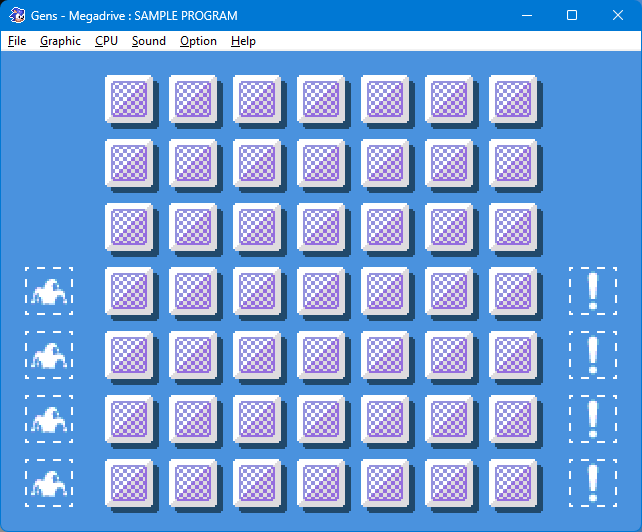Screen dimensions: 642x532
Task: Click the third tile in the top row
Action: click(x=257, y=99)
